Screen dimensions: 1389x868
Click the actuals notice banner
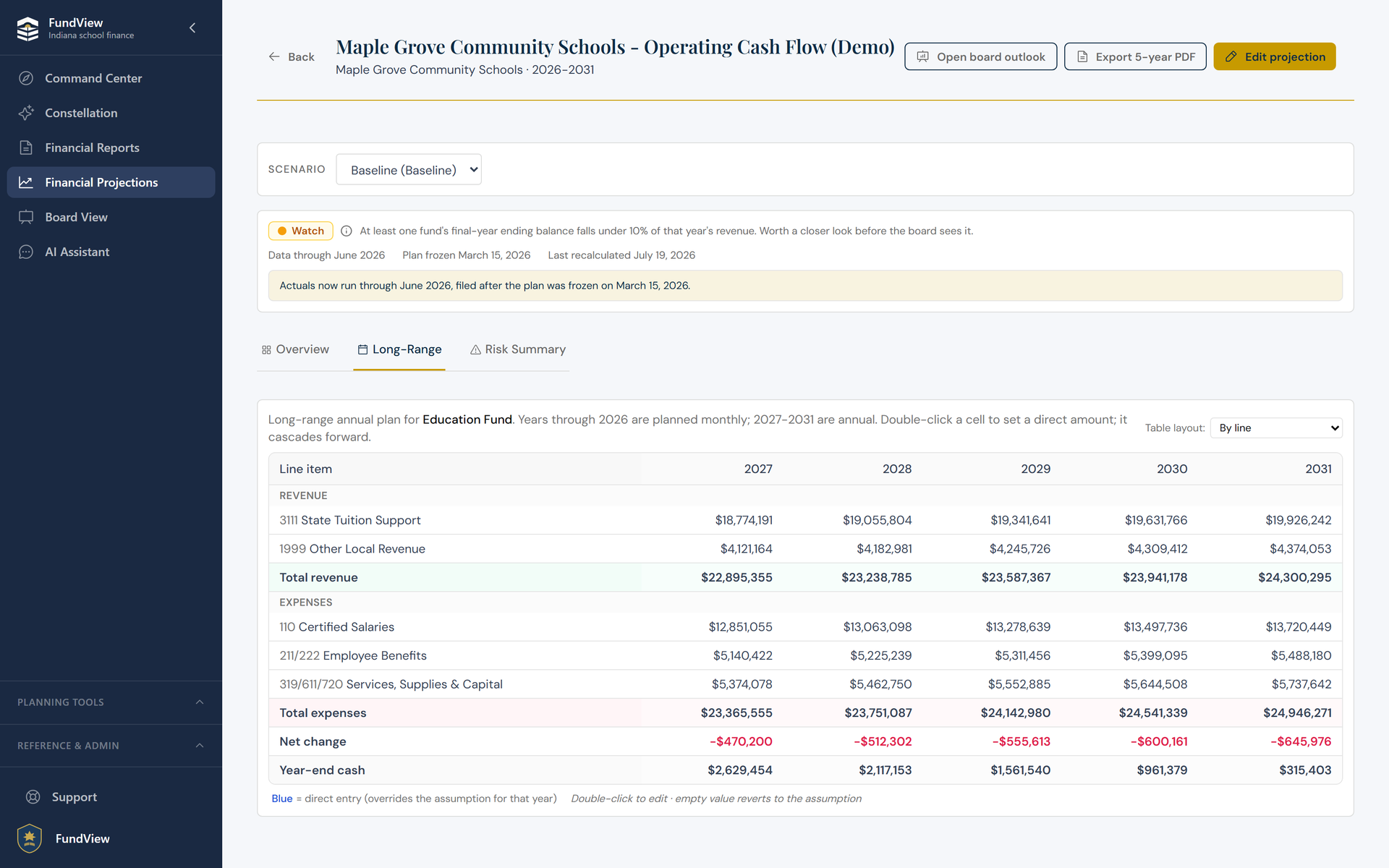[x=805, y=286]
